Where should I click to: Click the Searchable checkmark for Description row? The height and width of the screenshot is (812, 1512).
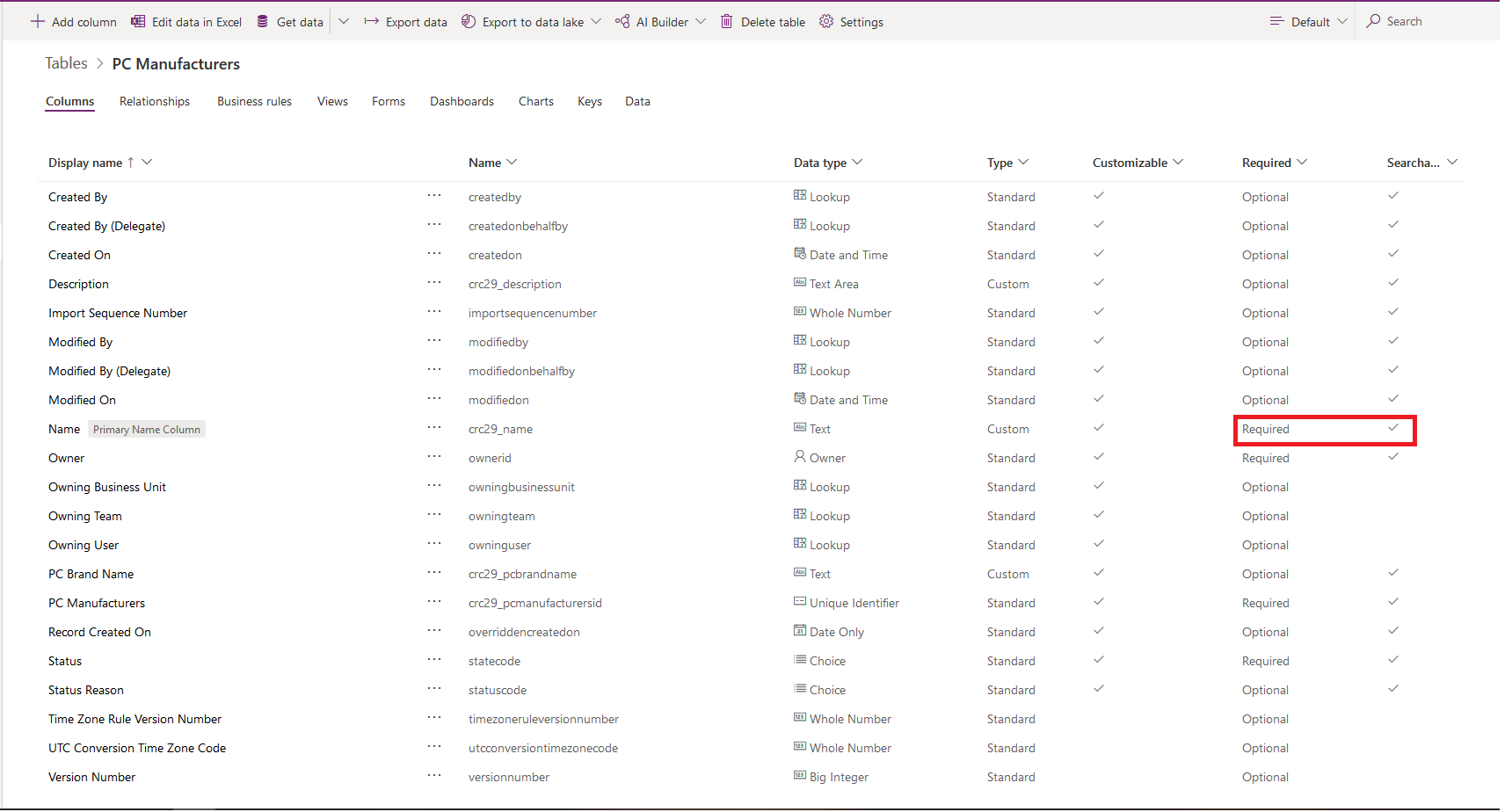(1392, 283)
